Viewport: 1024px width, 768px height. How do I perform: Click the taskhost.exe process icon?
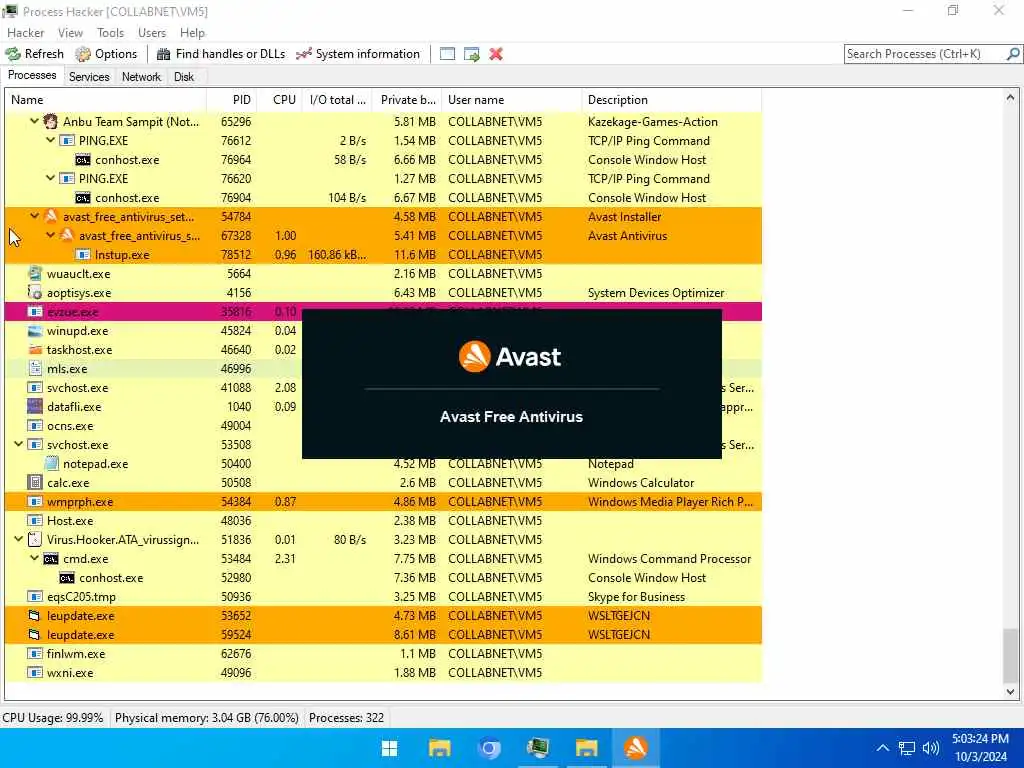coord(35,349)
